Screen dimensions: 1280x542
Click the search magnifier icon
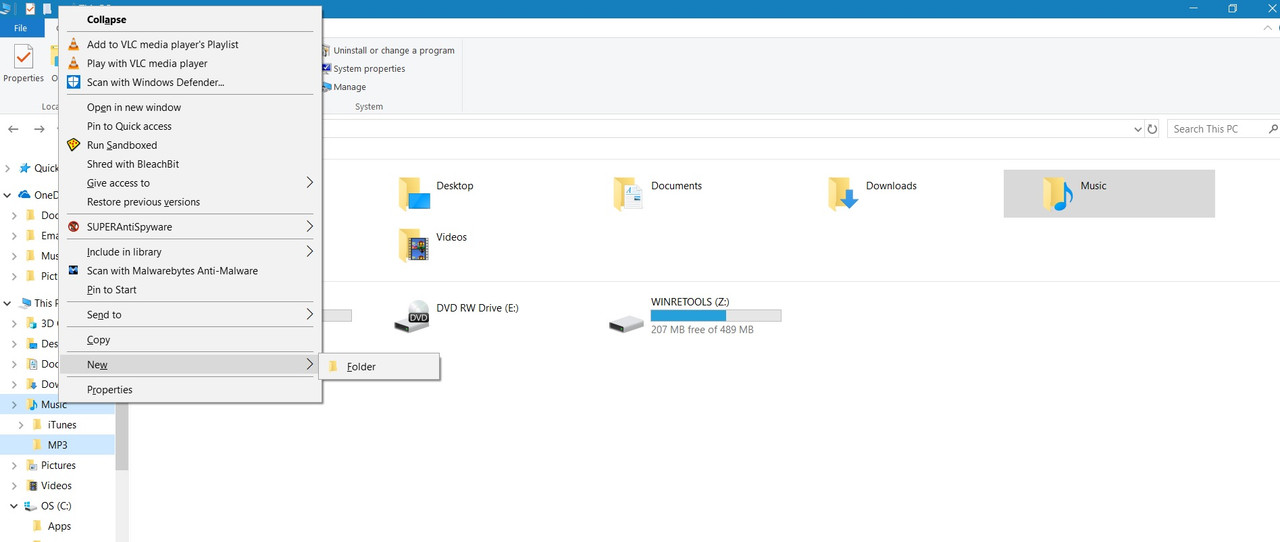[1273, 129]
